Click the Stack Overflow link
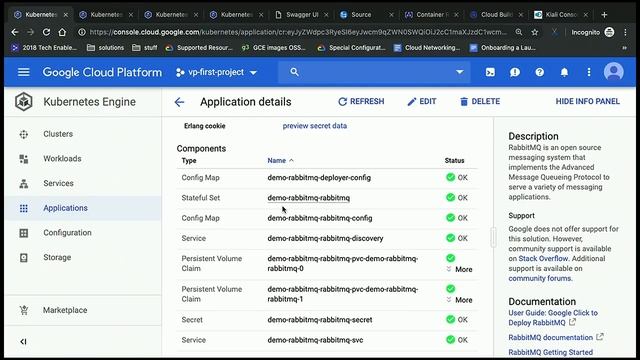 point(543,259)
